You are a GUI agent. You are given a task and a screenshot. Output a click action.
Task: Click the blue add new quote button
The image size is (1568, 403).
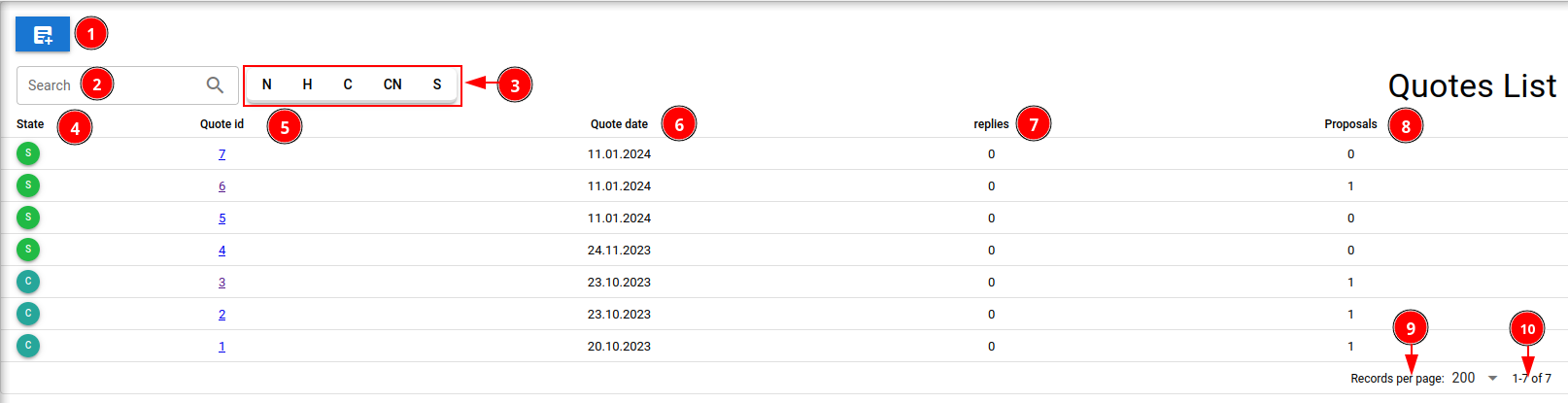43,35
